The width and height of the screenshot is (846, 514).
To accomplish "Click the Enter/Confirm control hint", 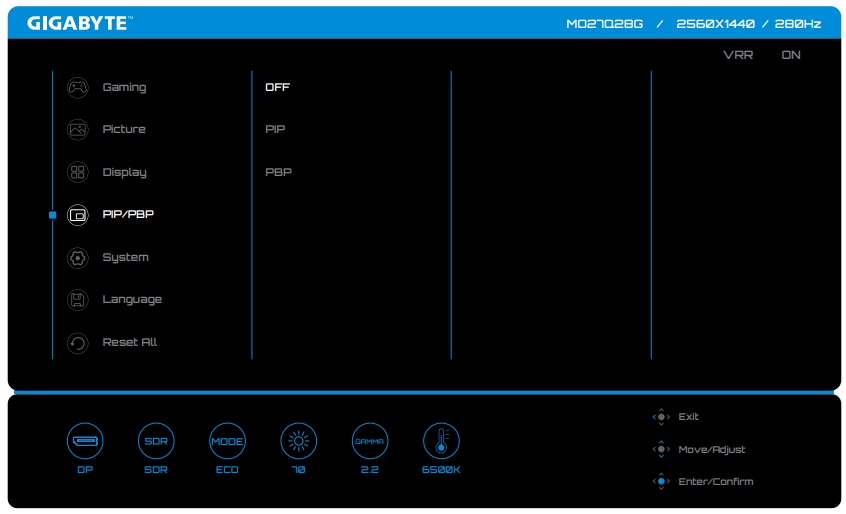I will 715,482.
